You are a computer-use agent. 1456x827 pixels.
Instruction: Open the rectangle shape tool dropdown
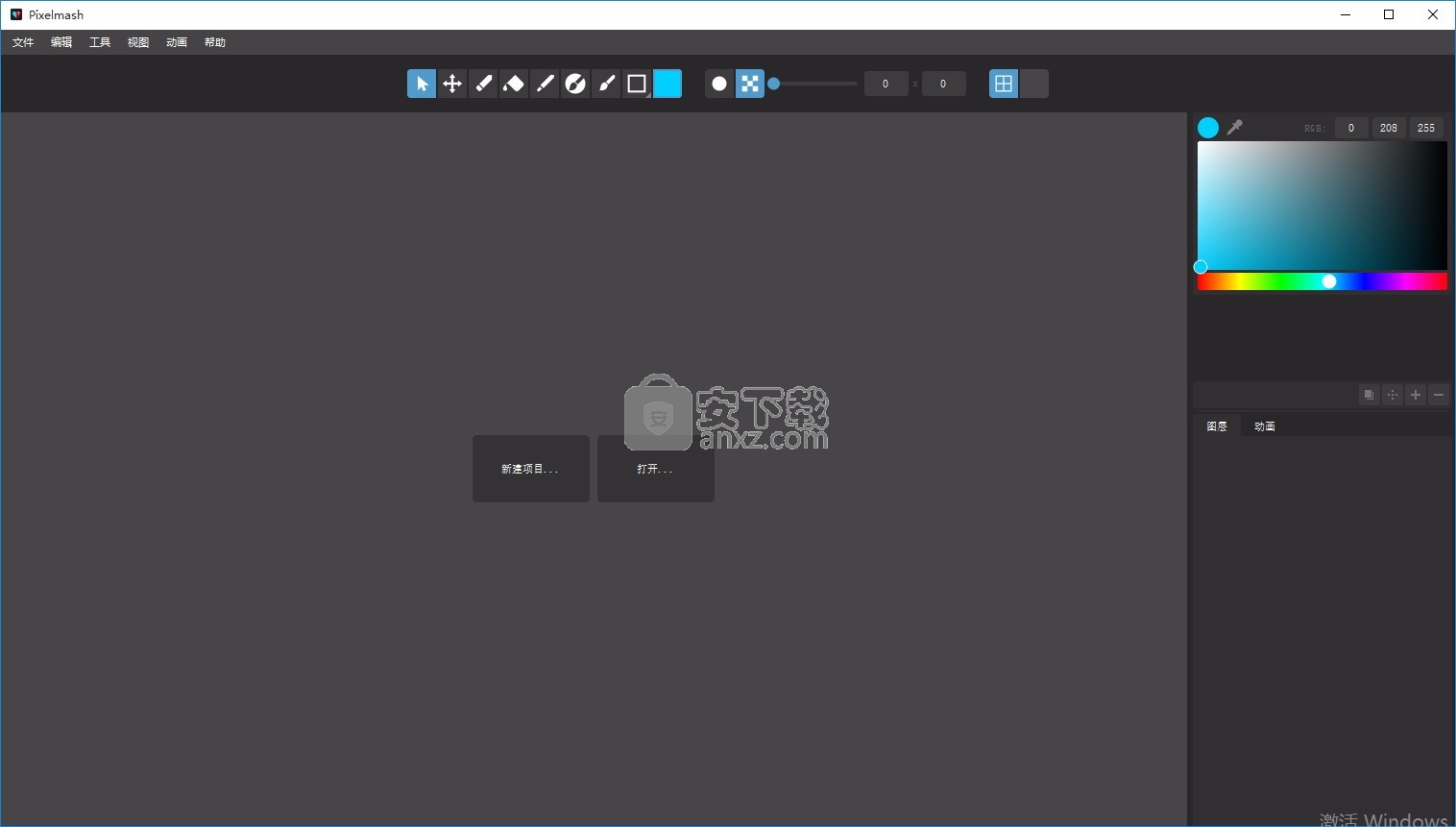637,84
